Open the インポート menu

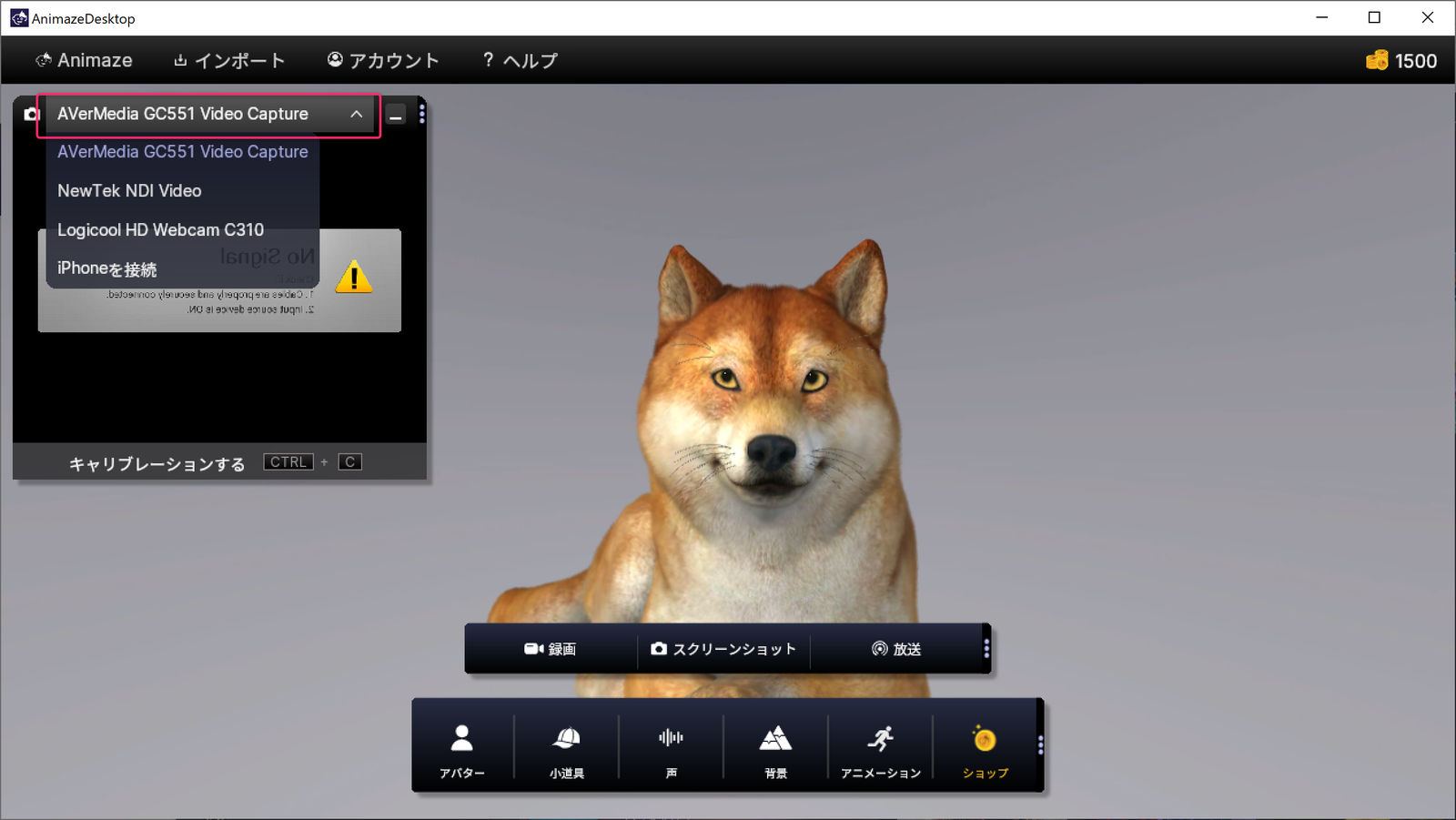229,61
